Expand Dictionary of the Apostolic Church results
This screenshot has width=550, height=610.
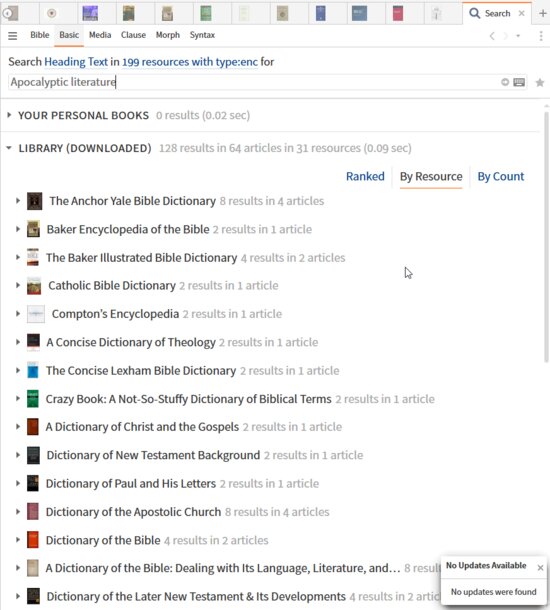pyautogui.click(x=18, y=512)
